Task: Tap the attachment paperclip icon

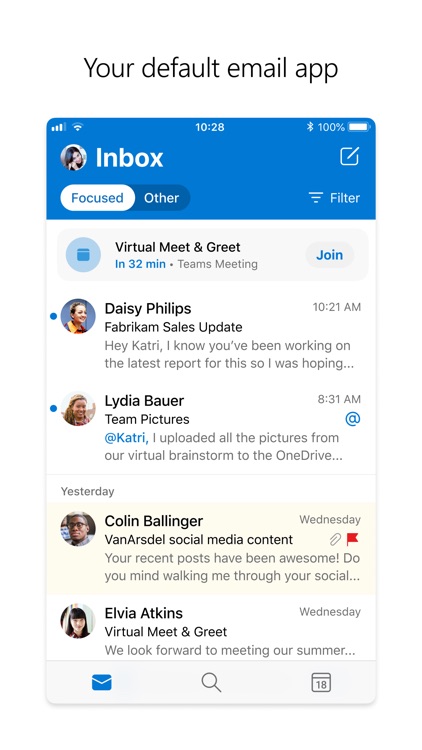Action: click(x=335, y=540)
